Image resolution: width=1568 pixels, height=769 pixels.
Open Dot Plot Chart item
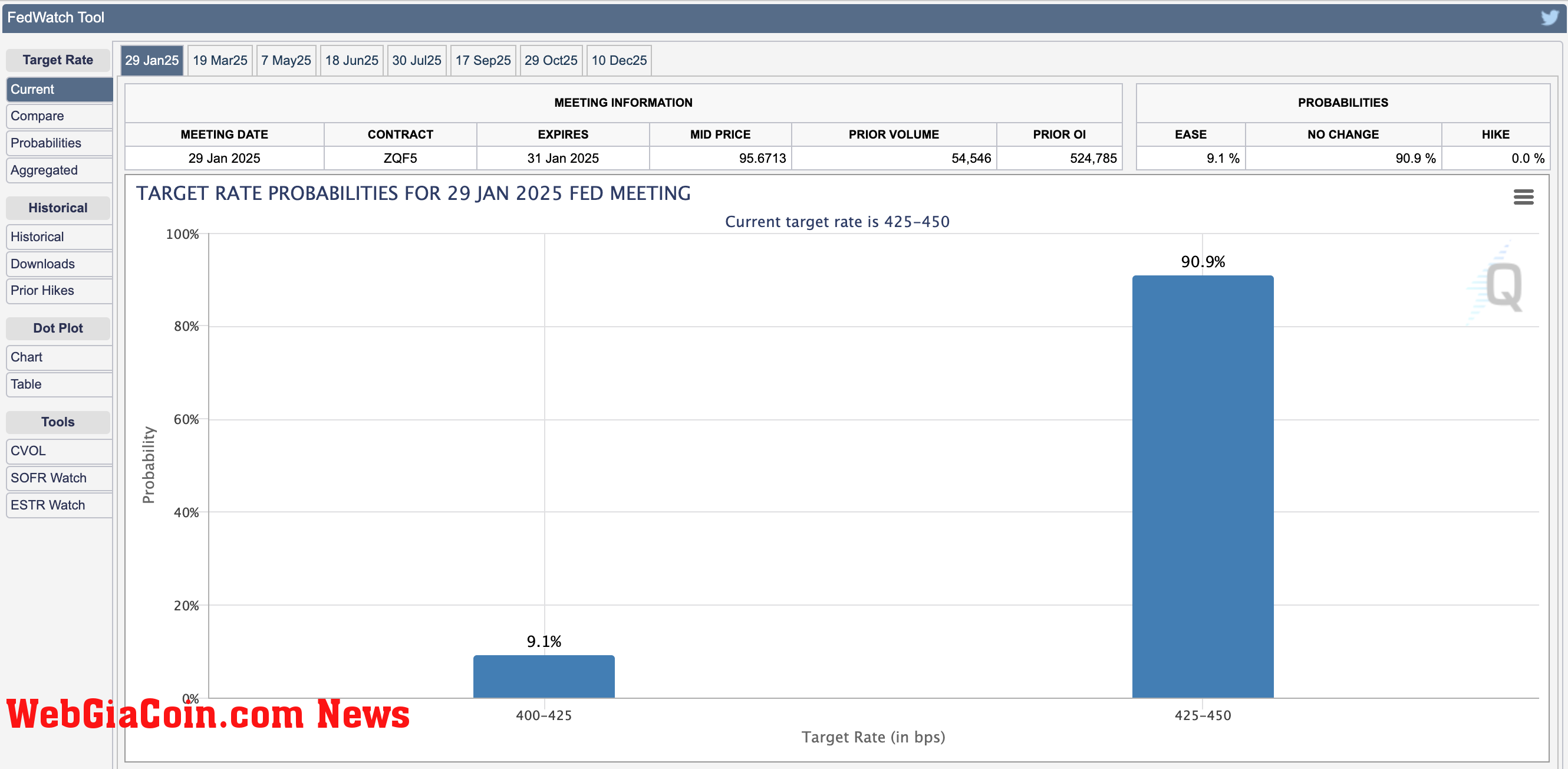click(x=59, y=357)
